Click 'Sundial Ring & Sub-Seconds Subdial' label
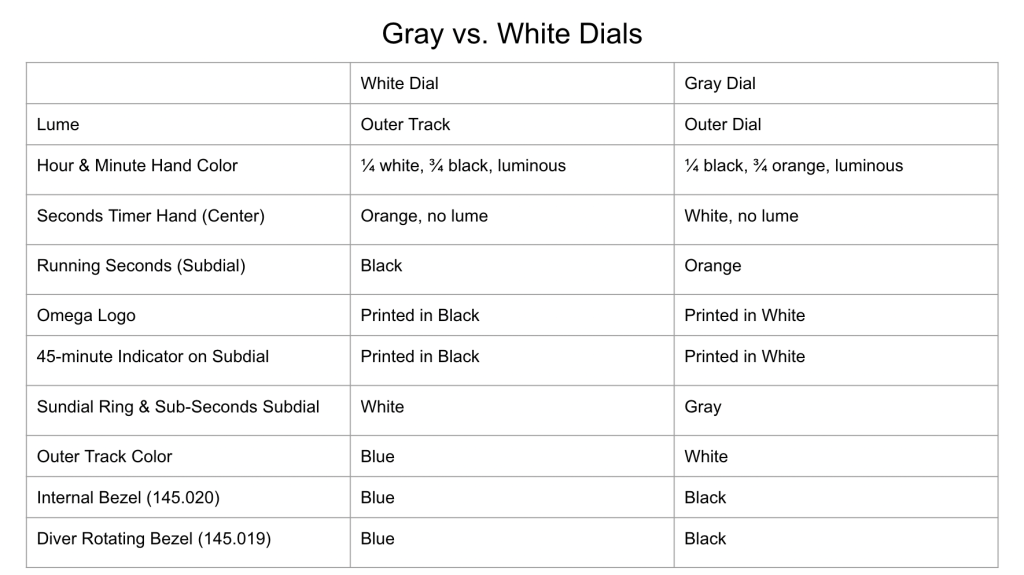This screenshot has width=1024, height=575. coord(178,407)
